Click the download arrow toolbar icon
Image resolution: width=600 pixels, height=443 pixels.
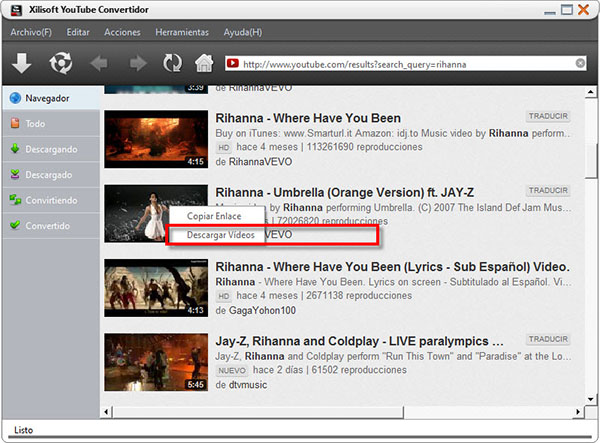point(21,63)
